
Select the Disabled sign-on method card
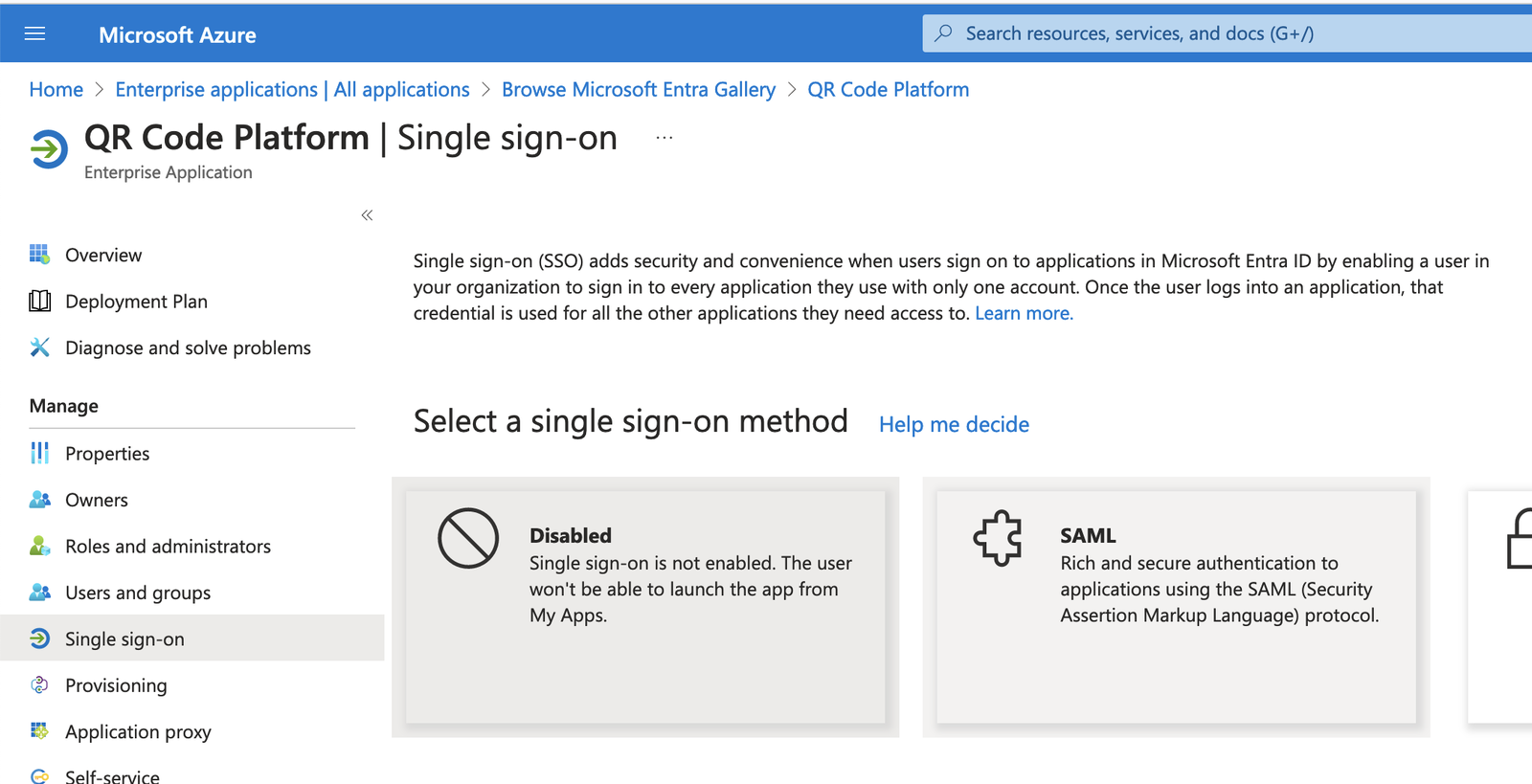click(645, 607)
